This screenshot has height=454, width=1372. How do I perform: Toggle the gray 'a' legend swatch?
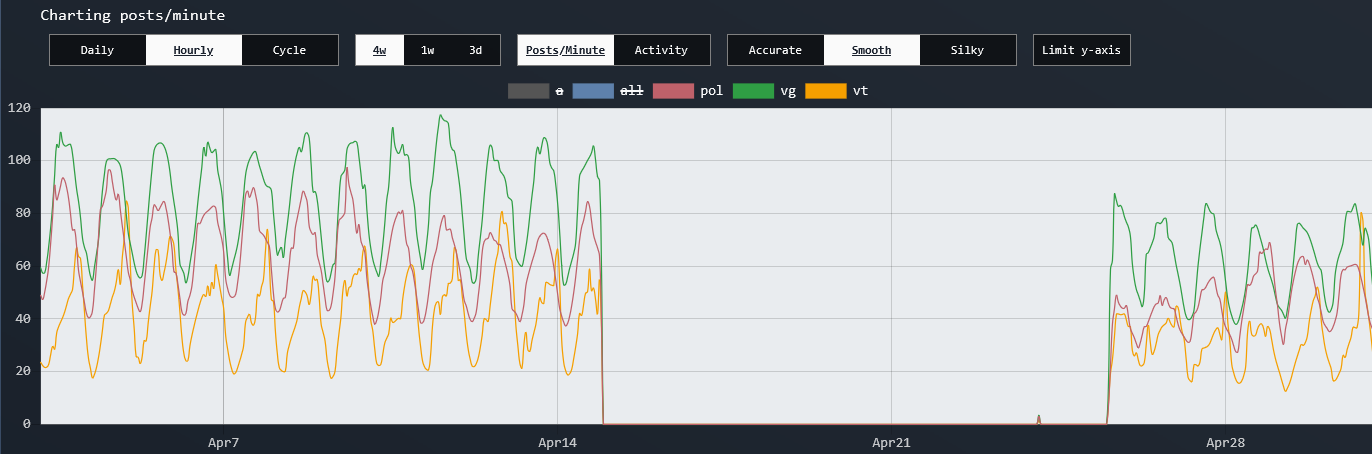tap(529, 91)
